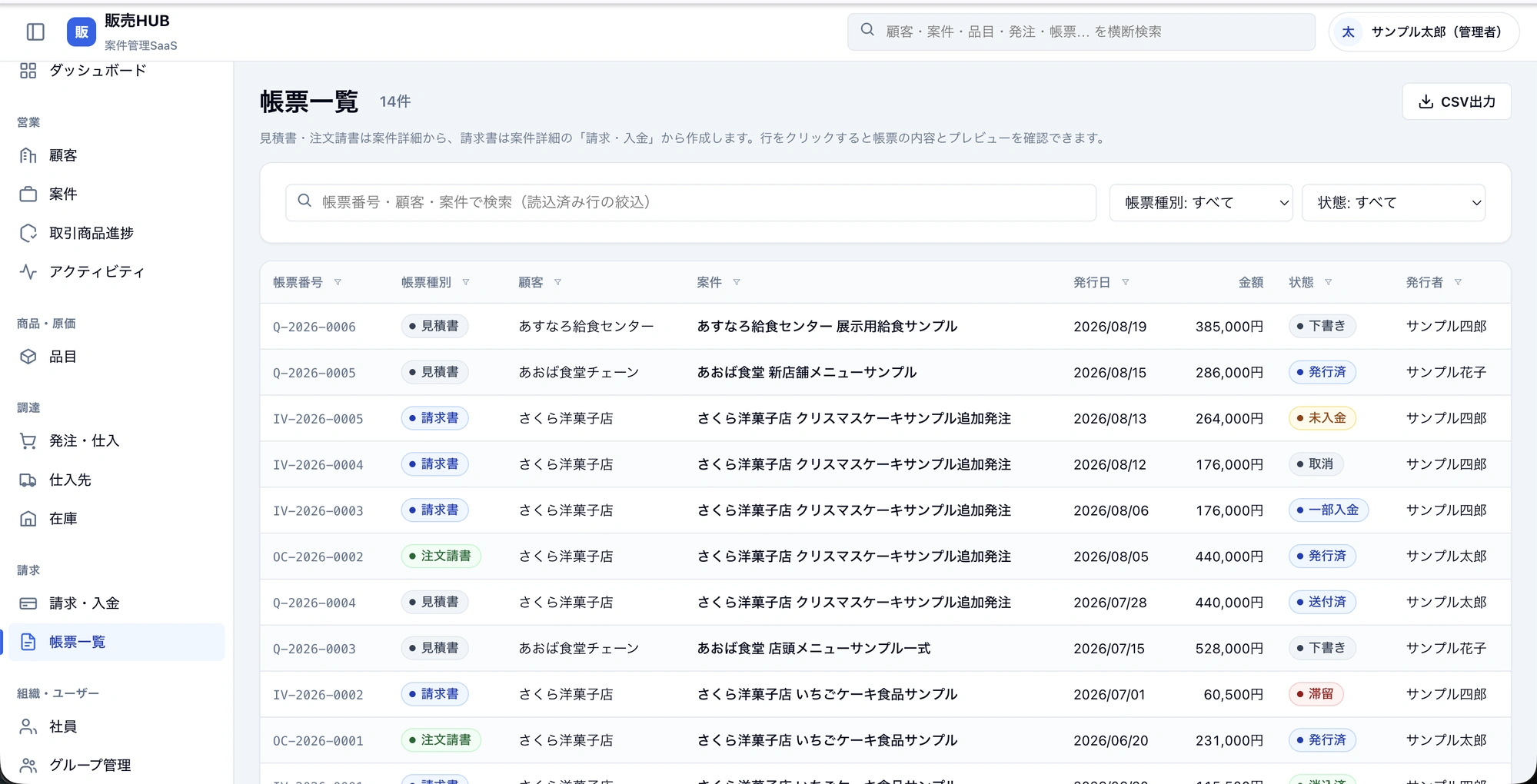Click the 品目 box icon

[x=28, y=357]
